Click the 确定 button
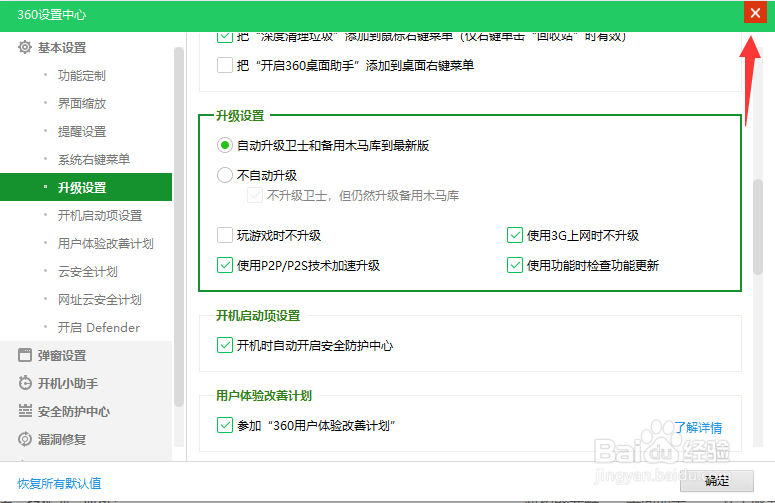The image size is (775, 503). [x=717, y=481]
